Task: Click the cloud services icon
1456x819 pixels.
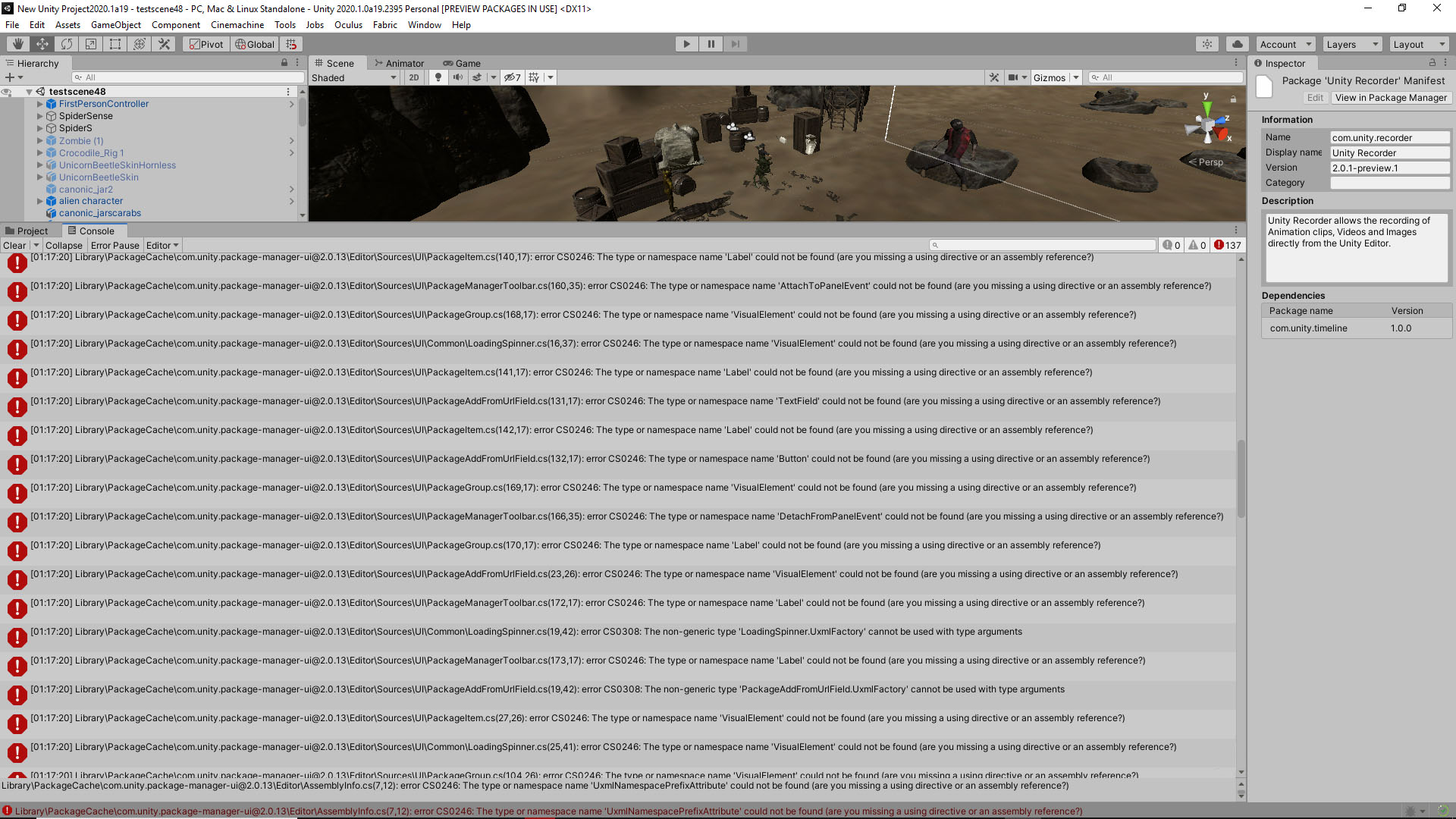Action: coord(1237,44)
